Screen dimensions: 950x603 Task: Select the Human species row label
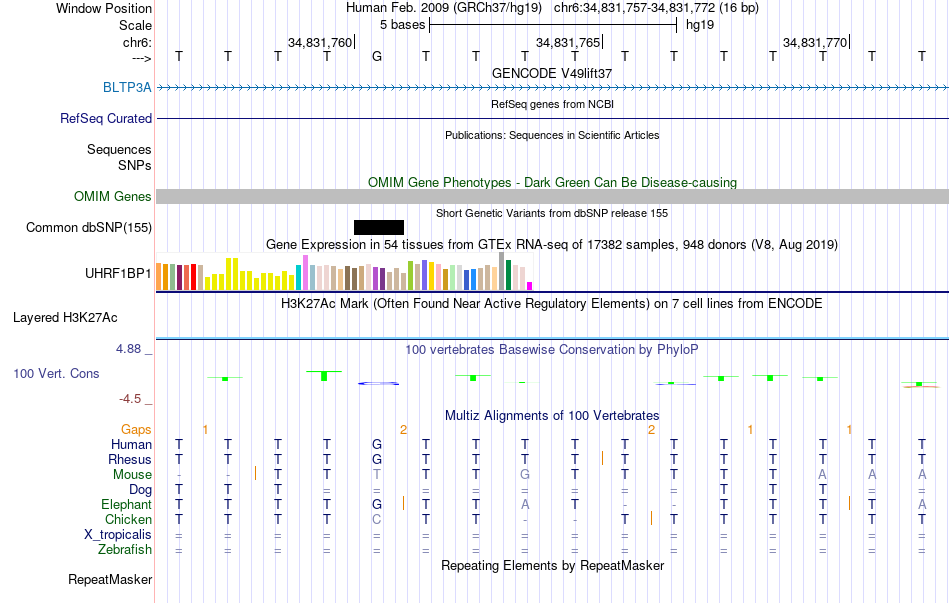pos(131,444)
